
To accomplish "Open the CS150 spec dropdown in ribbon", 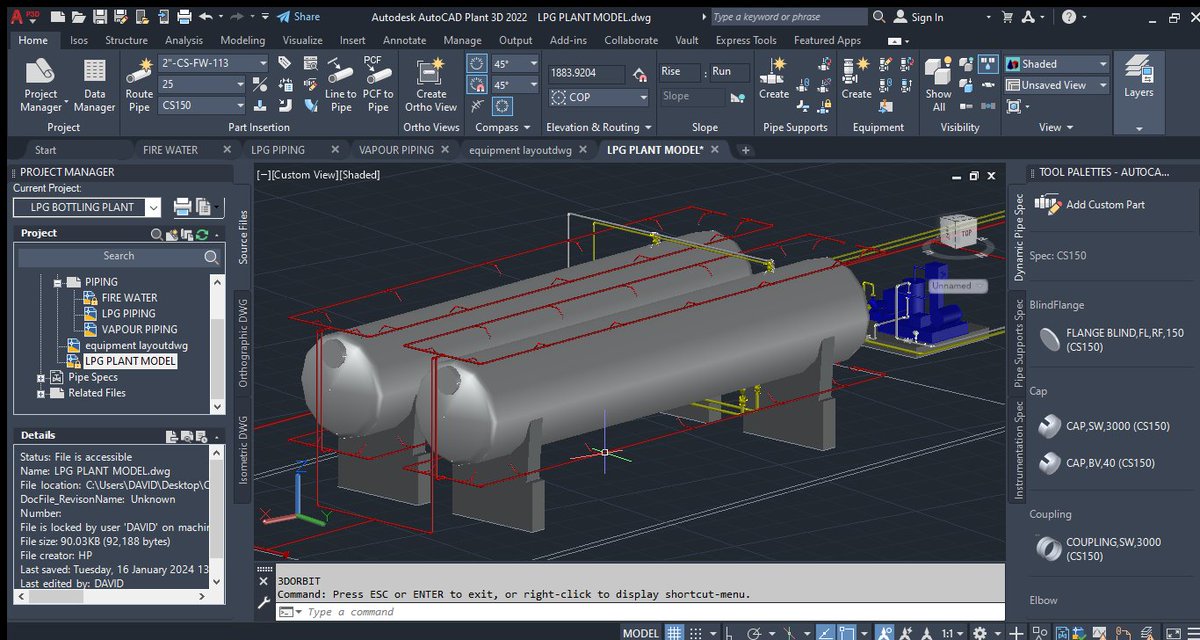I will (x=238, y=105).
